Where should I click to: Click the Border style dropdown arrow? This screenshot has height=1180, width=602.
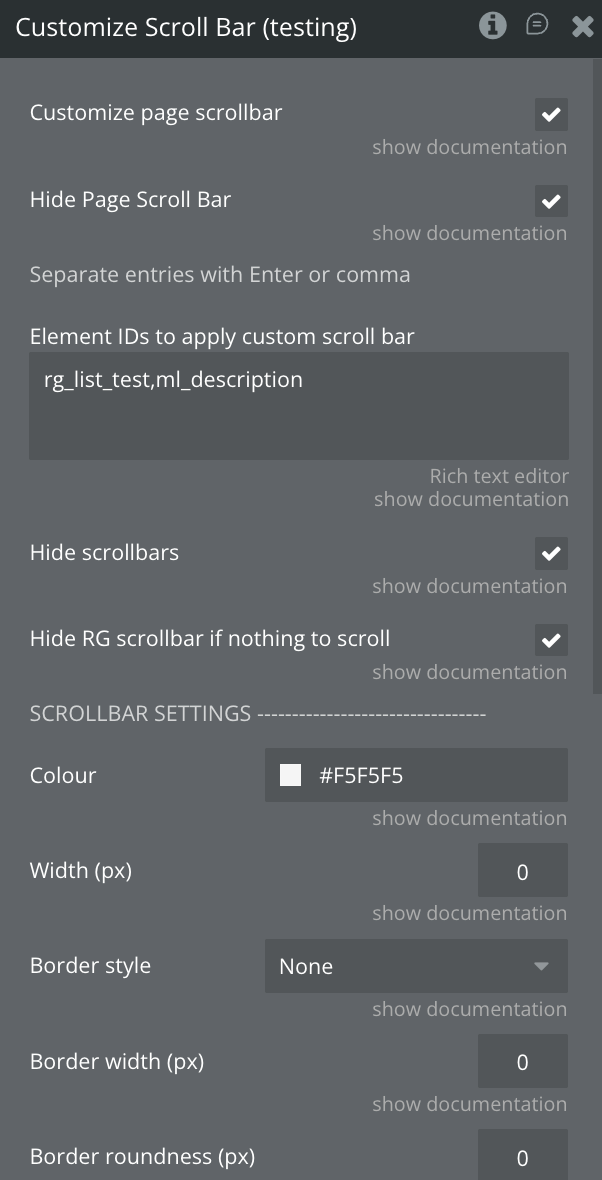pos(541,966)
